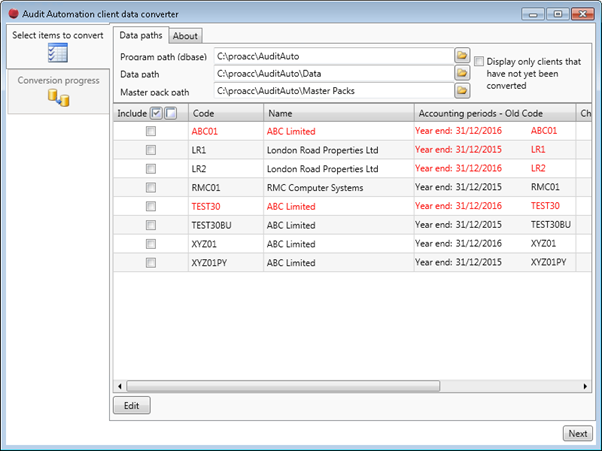Switch to the Data paths tab
The width and height of the screenshot is (602, 451).
point(141,35)
